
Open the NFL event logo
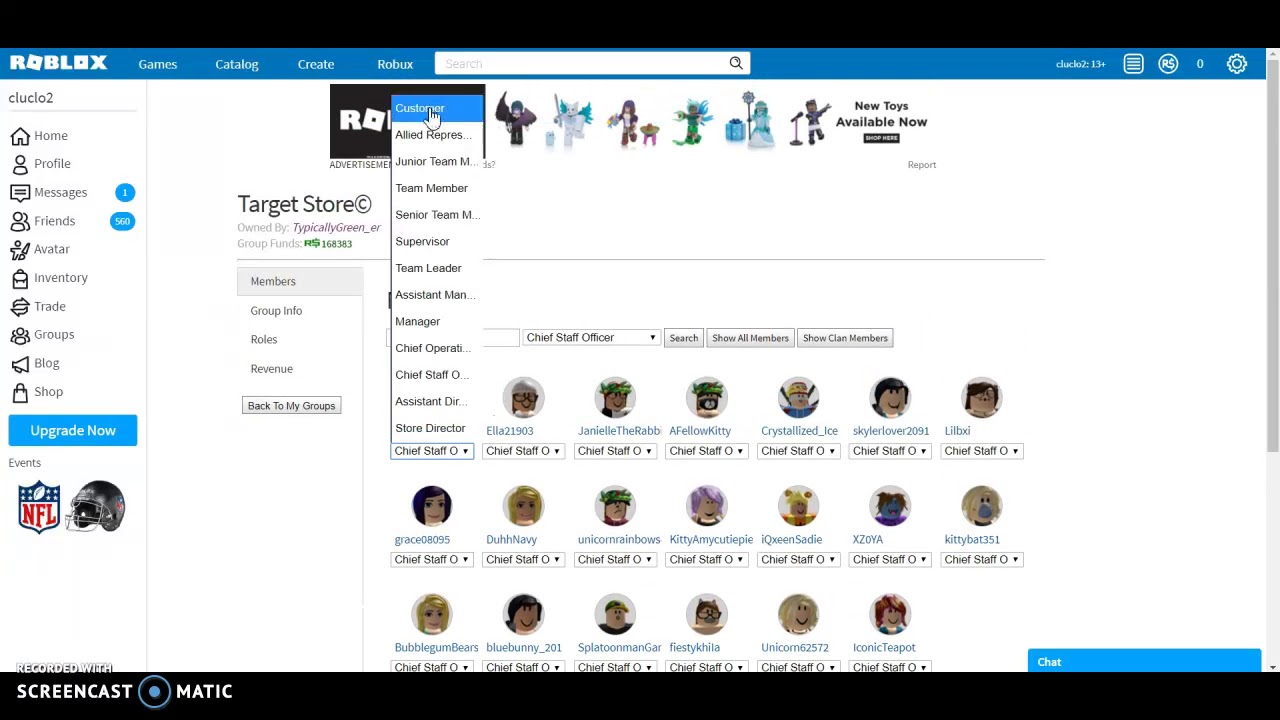(x=39, y=507)
